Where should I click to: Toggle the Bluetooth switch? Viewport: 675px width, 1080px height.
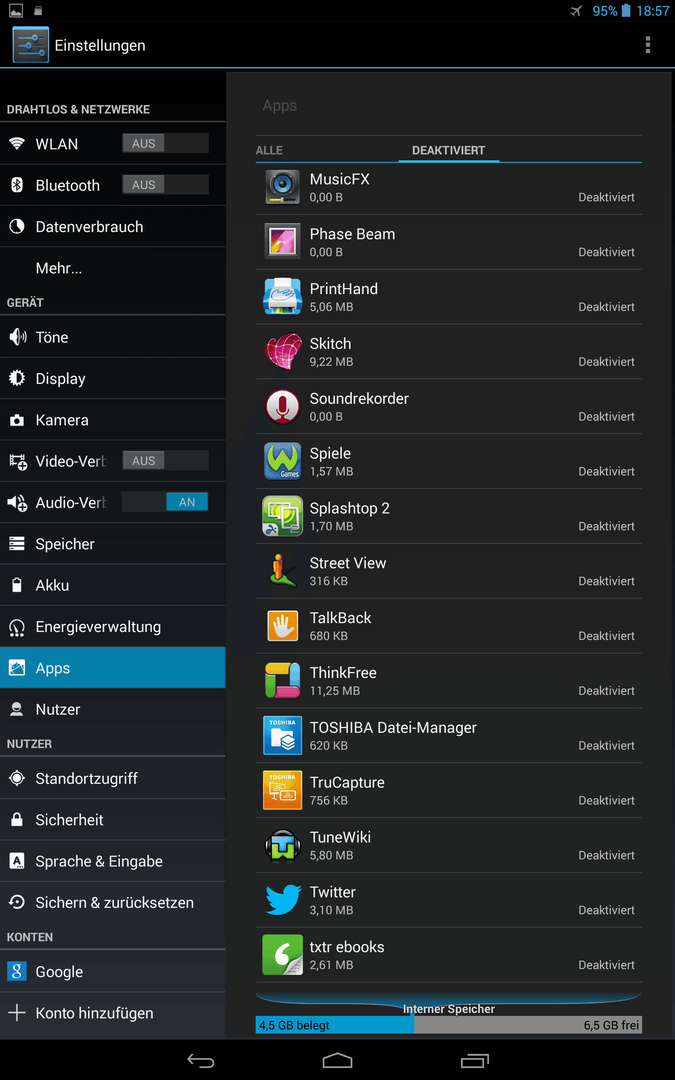(x=165, y=185)
